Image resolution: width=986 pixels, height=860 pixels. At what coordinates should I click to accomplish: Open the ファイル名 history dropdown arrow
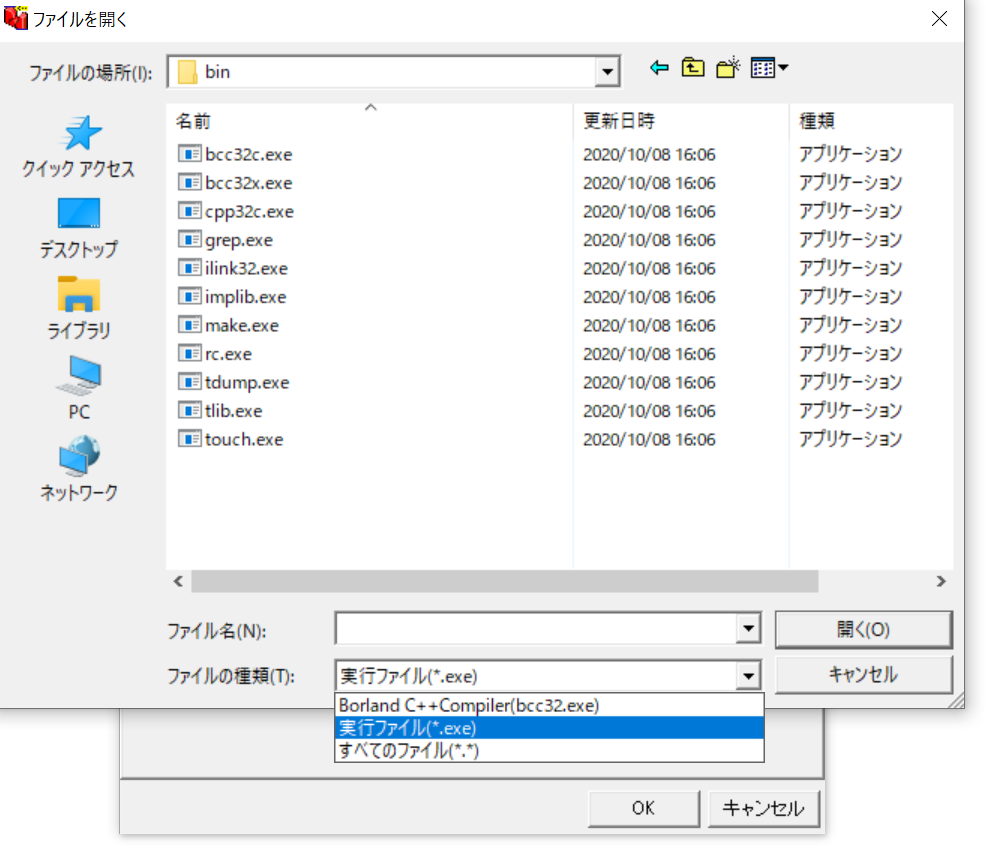748,628
